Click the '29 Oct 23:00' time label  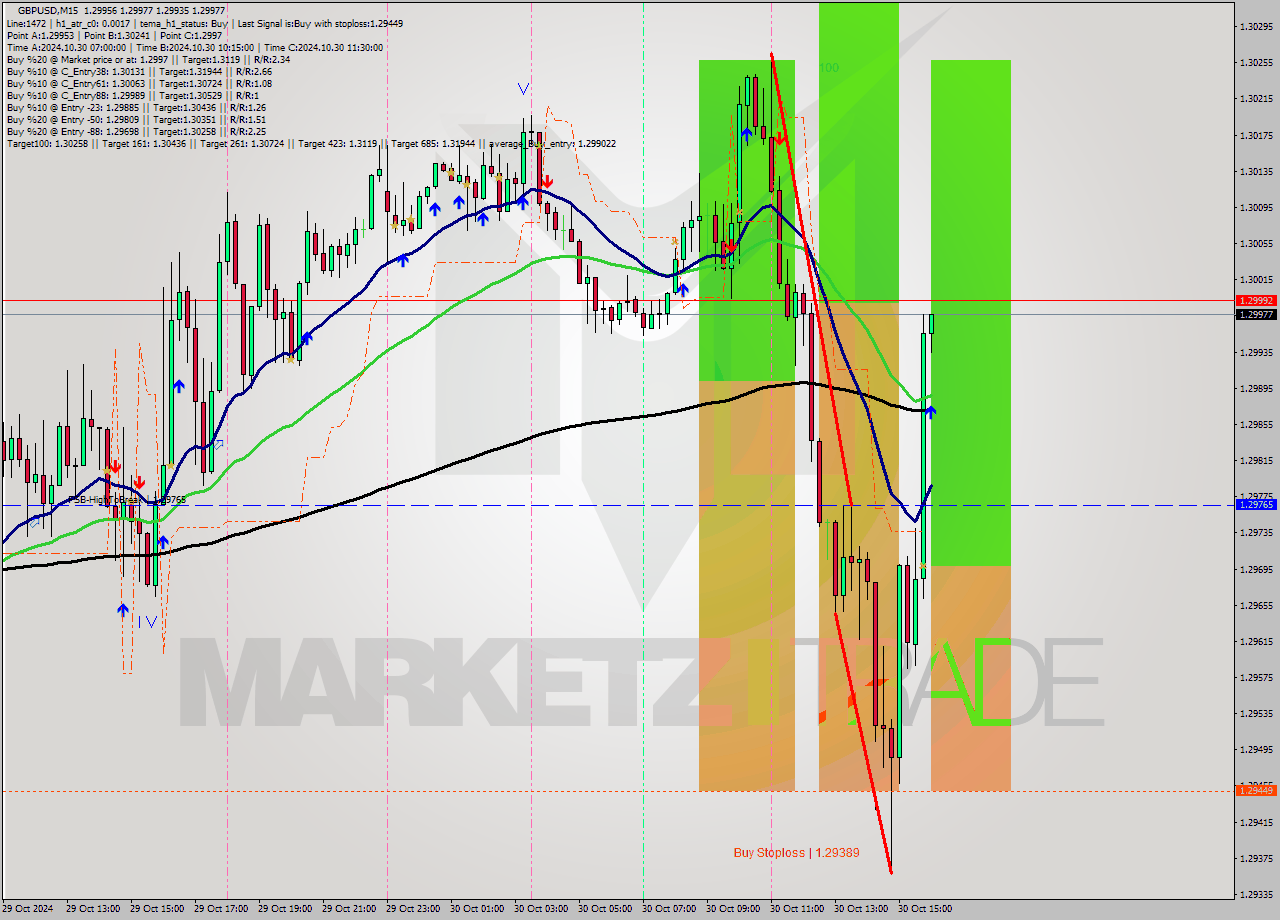click(x=413, y=909)
